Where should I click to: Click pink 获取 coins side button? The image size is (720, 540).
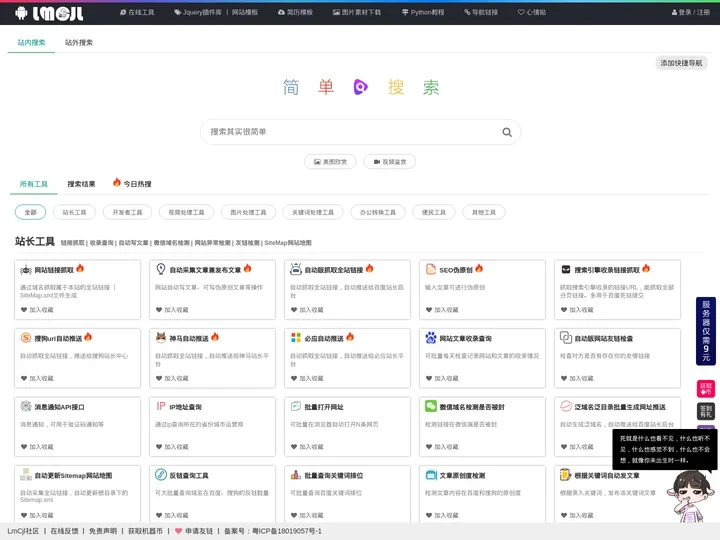(706, 389)
